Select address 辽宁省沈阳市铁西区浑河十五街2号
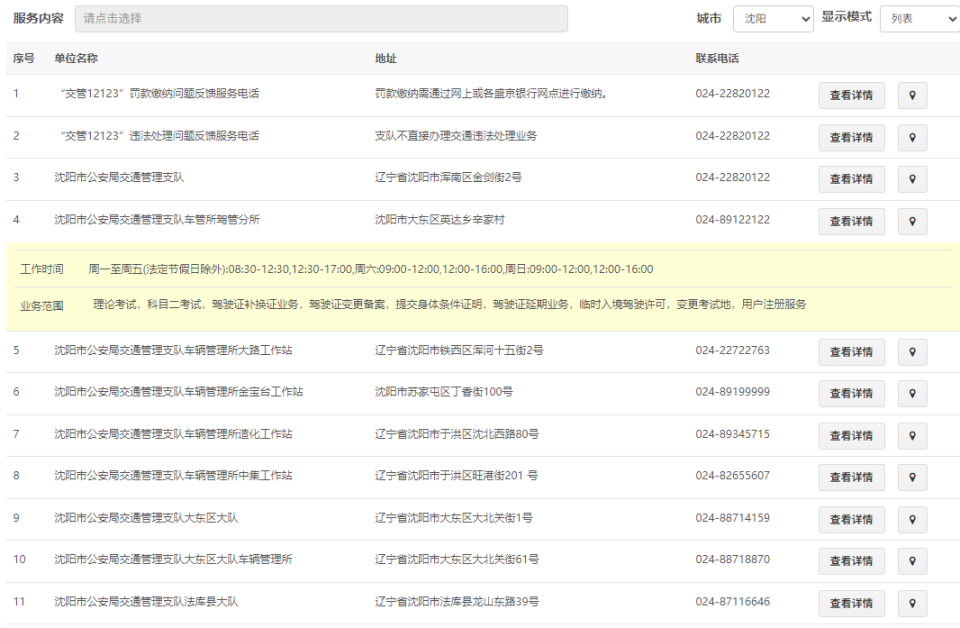Image resolution: width=960 pixels, height=628 pixels. point(459,351)
